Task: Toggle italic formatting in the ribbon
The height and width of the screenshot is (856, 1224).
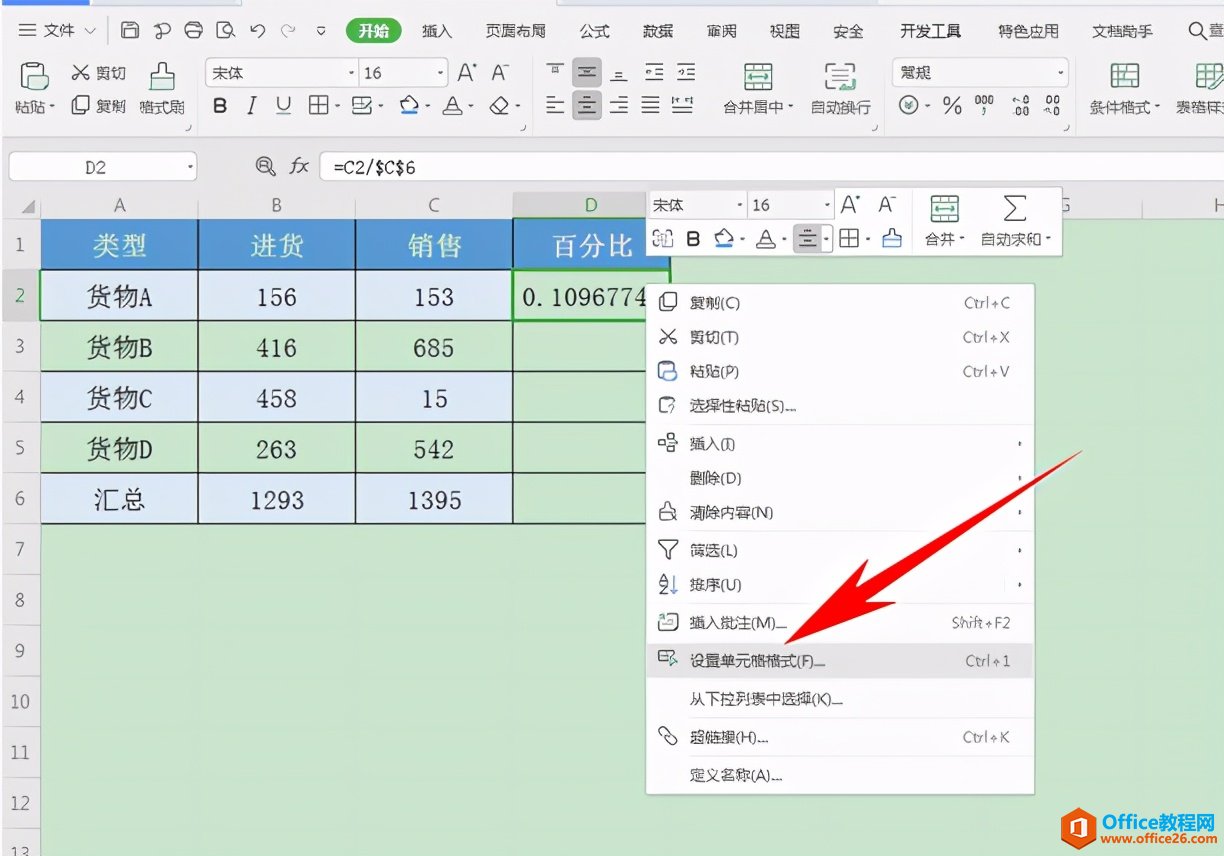Action: click(252, 106)
